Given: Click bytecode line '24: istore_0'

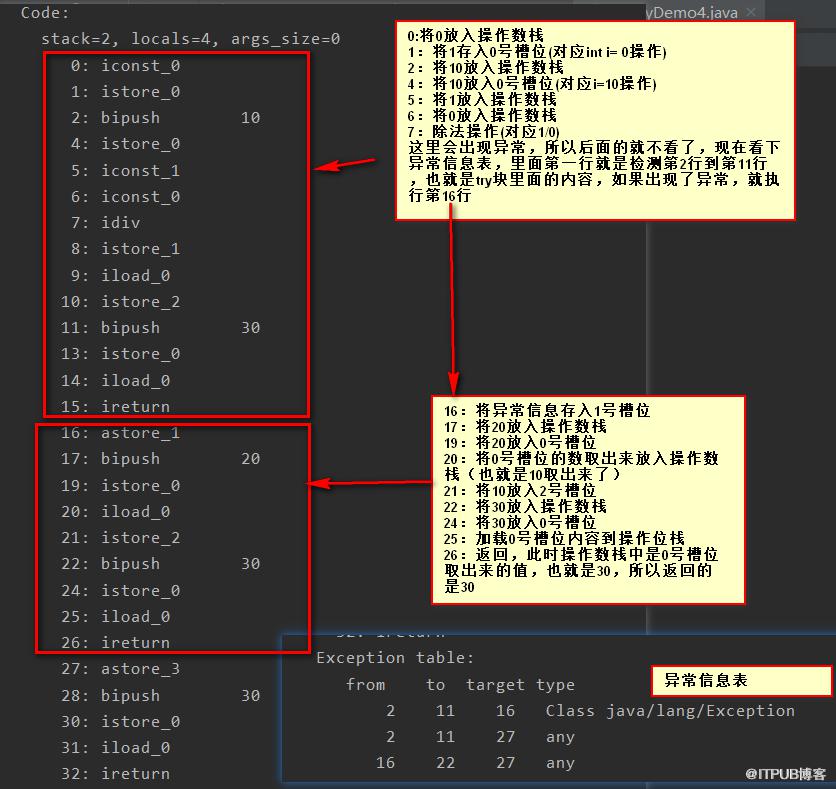Looking at the screenshot, I should click(120, 591).
